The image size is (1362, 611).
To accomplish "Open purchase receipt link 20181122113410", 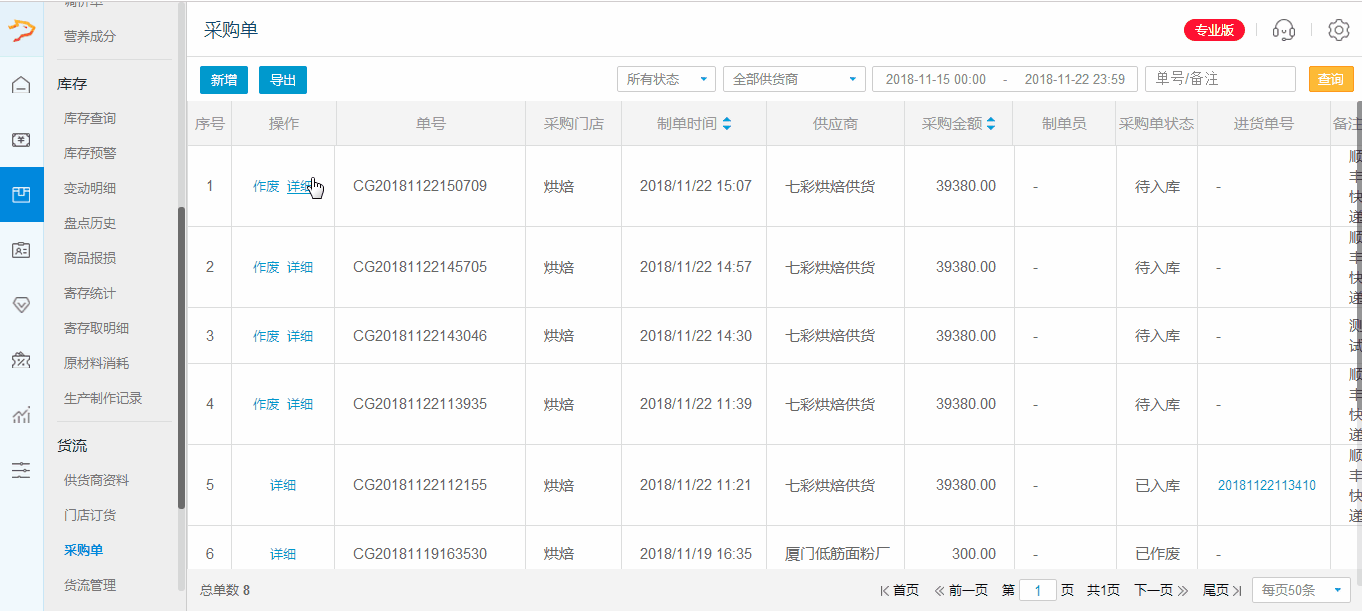I will (x=1266, y=486).
